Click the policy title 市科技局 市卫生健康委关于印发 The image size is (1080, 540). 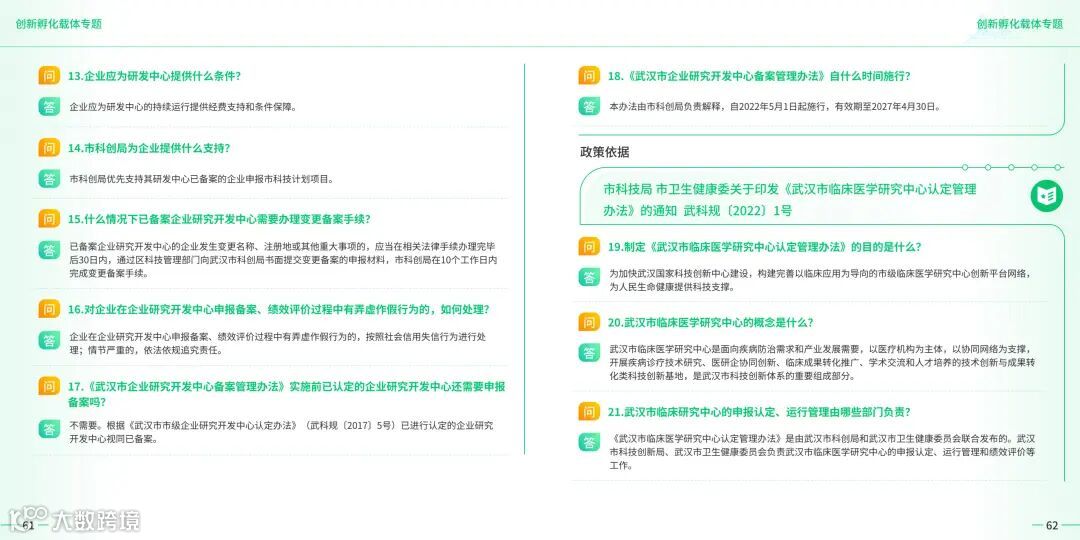pyautogui.click(x=790, y=199)
